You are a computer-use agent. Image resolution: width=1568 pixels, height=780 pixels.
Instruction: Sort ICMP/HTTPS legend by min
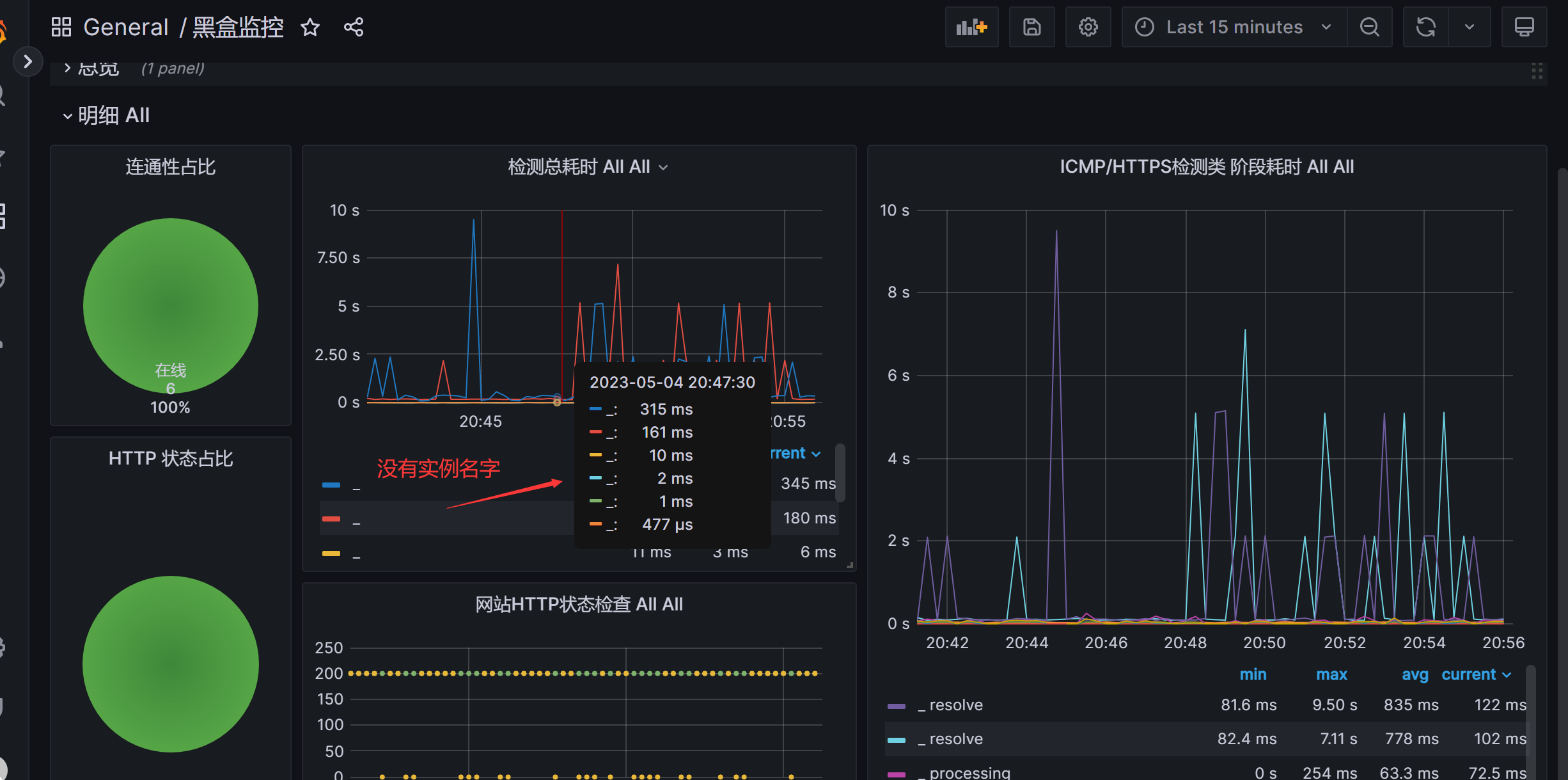pyautogui.click(x=1253, y=675)
